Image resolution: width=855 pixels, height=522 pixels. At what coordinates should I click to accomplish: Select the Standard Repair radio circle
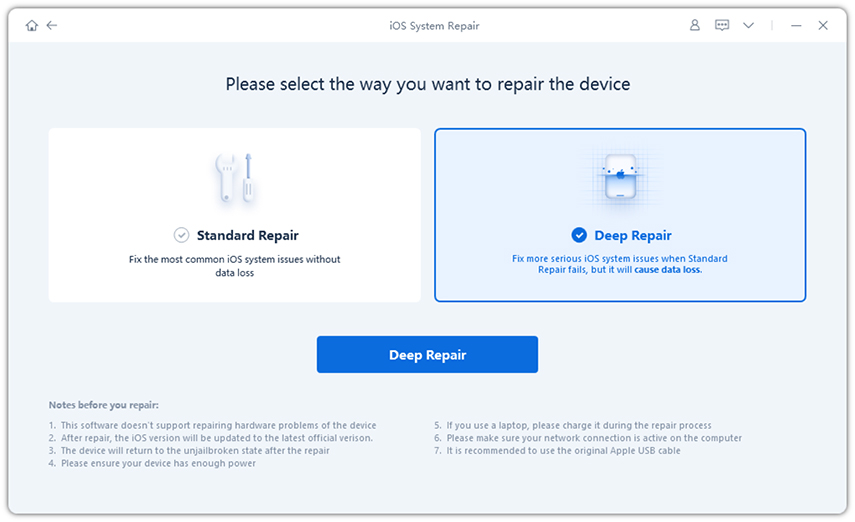click(x=181, y=236)
